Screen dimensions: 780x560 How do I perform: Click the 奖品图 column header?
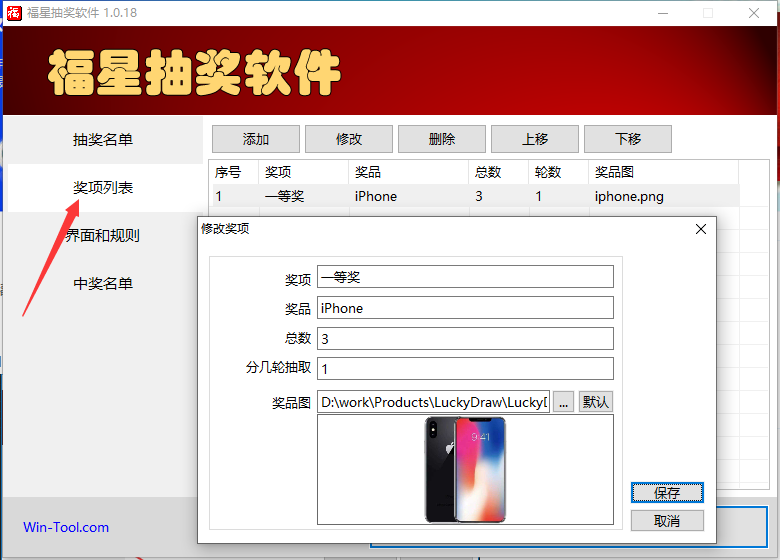point(664,172)
